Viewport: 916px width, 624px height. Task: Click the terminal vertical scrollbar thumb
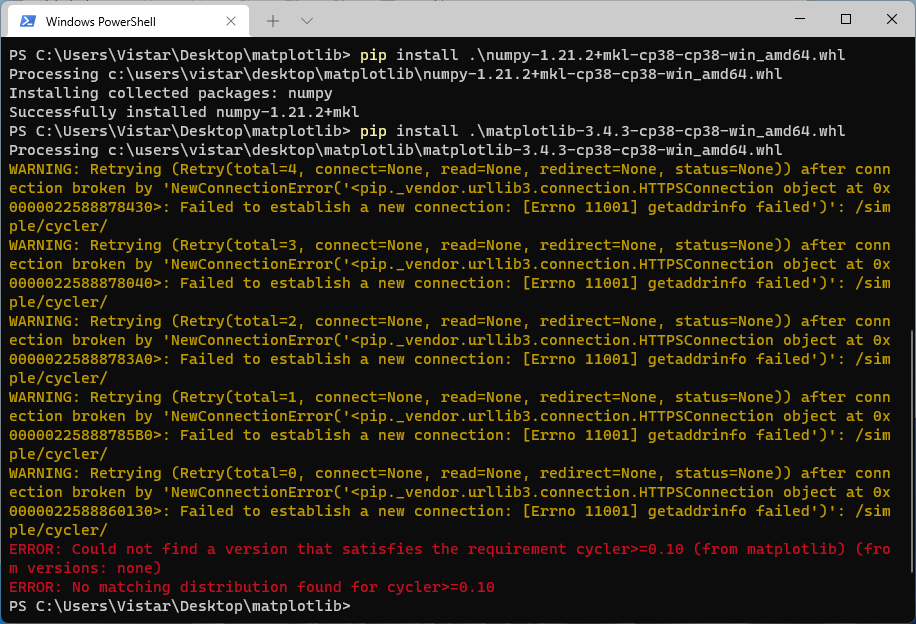(912, 451)
